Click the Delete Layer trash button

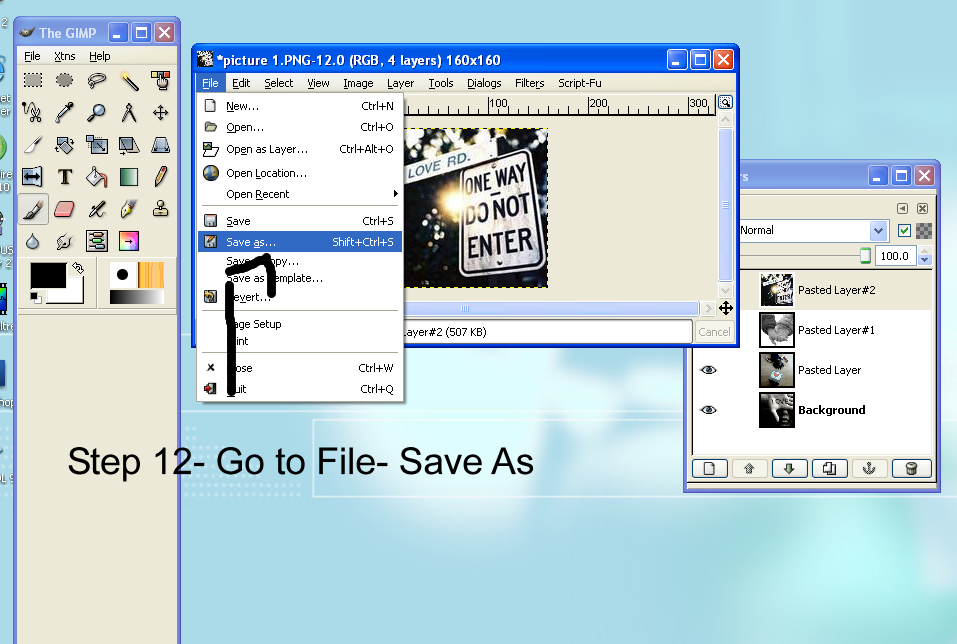912,468
